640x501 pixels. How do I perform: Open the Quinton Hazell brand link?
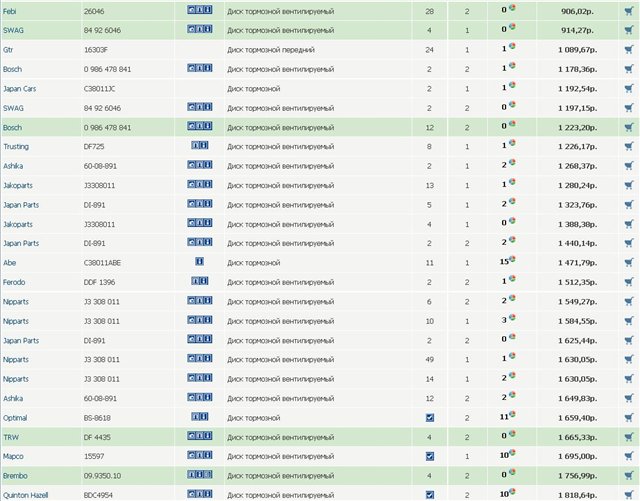pos(25,495)
